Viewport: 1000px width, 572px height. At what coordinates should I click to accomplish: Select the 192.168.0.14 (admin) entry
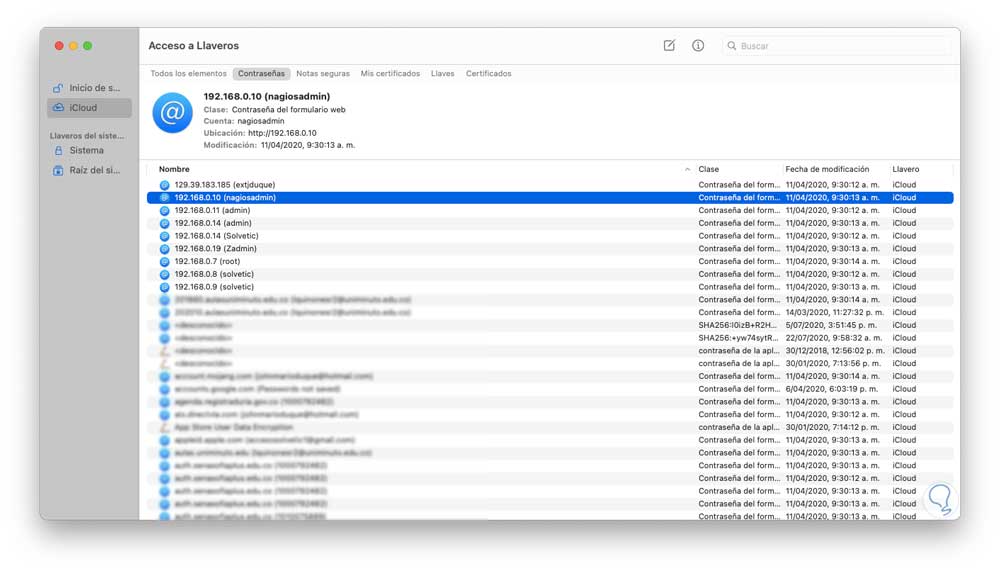(550, 223)
